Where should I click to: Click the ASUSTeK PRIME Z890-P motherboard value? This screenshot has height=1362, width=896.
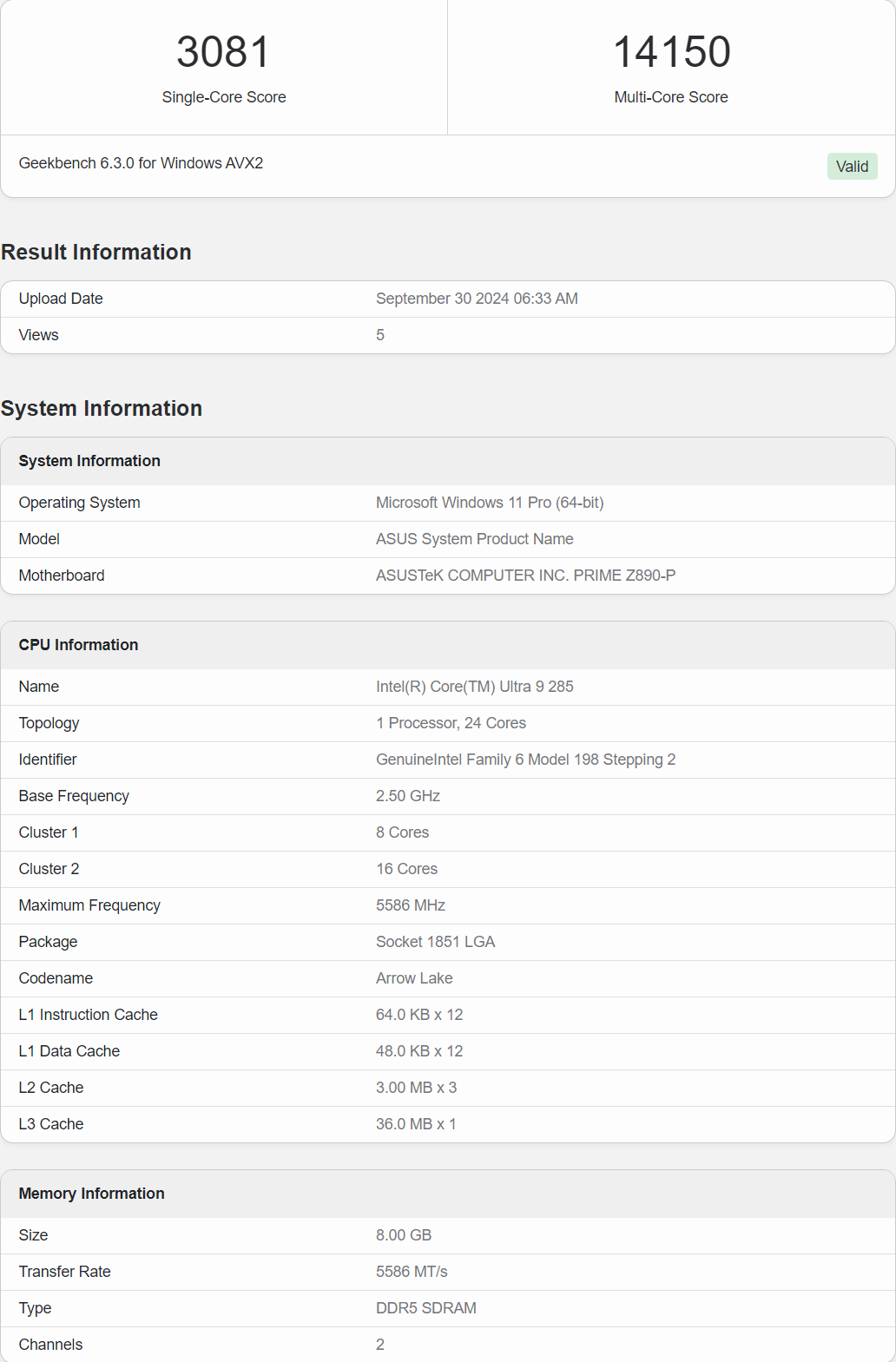coord(525,576)
